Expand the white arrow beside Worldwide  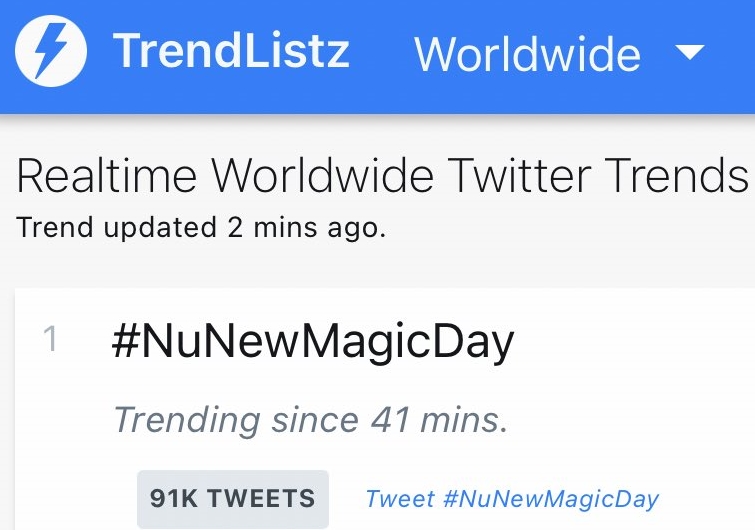690,53
